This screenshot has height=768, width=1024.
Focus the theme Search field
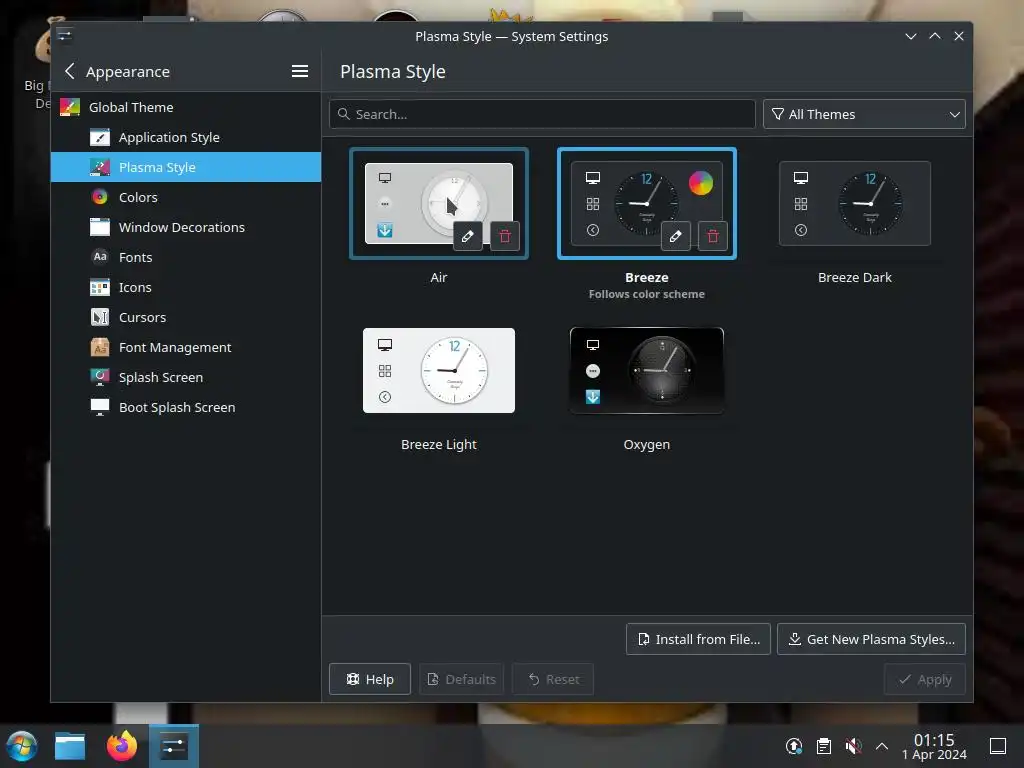pos(542,114)
